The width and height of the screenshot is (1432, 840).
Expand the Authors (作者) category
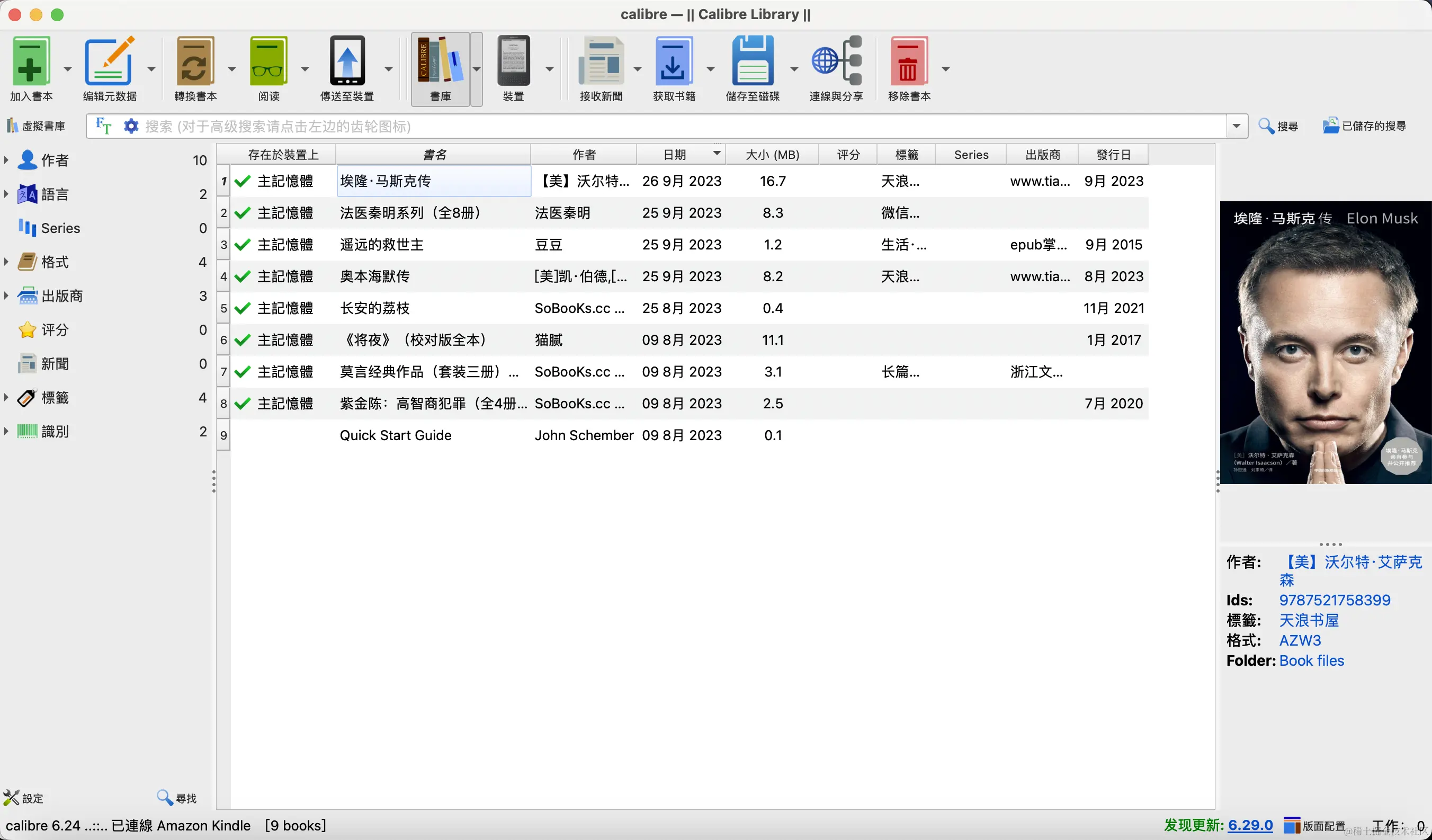tap(6, 160)
